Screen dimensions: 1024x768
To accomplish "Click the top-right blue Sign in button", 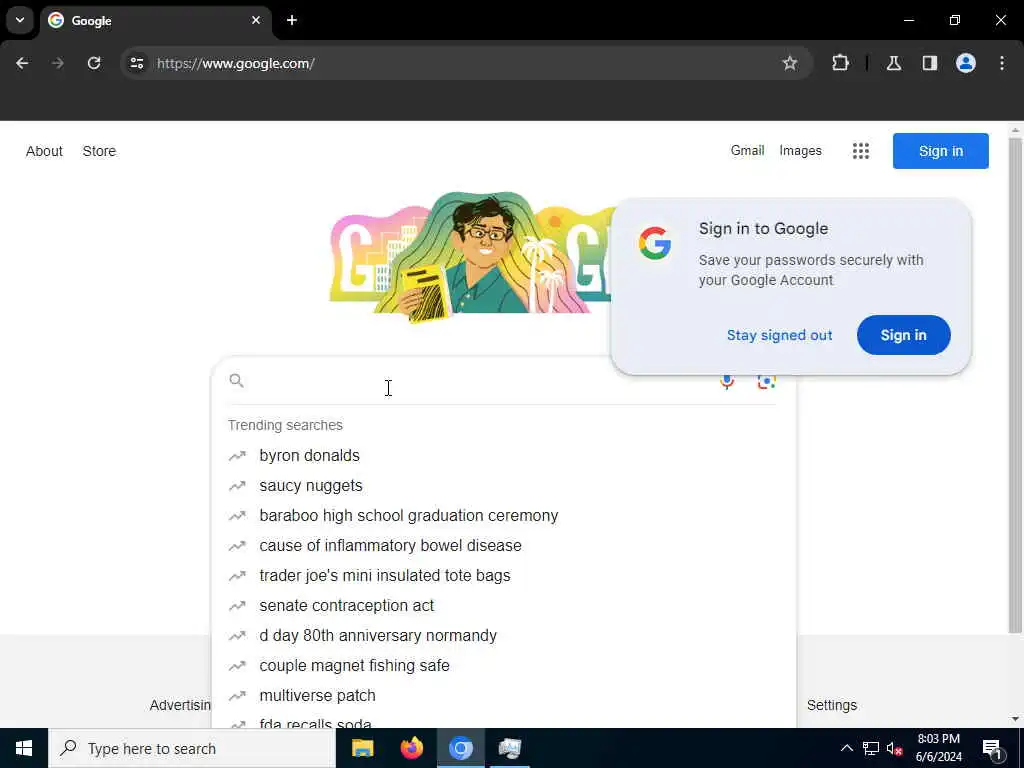I will [940, 151].
